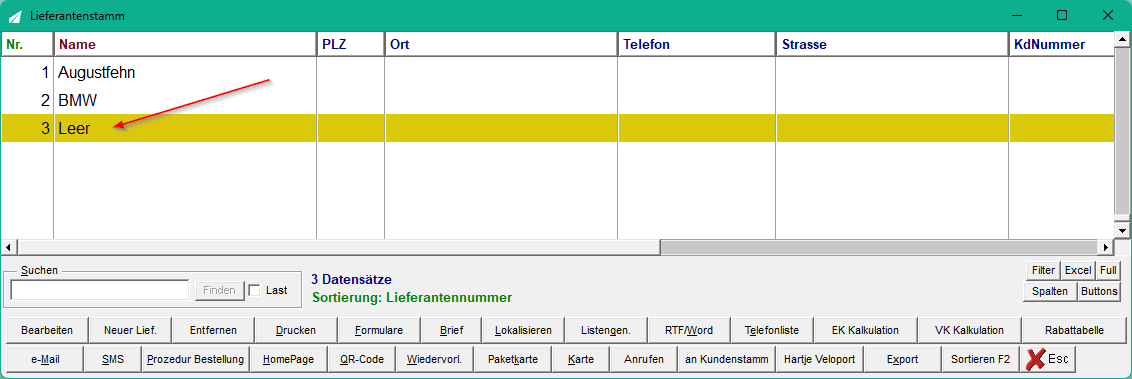The image size is (1132, 379).
Task: Click the horizontal scrollbar right arrow
Action: point(1107,247)
